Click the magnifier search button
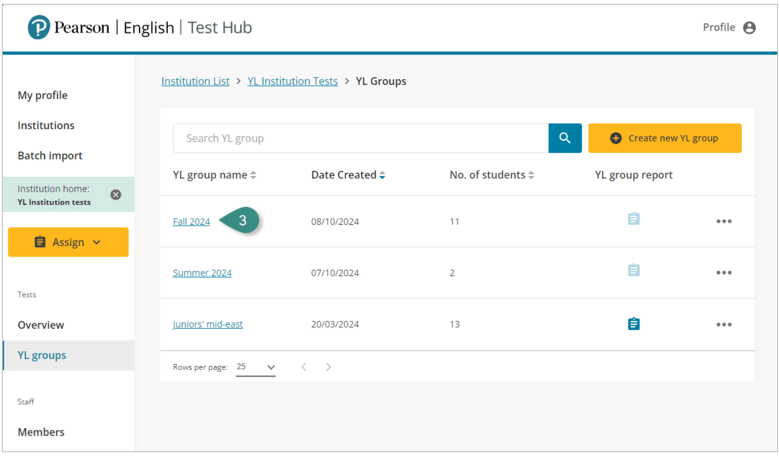 point(565,138)
